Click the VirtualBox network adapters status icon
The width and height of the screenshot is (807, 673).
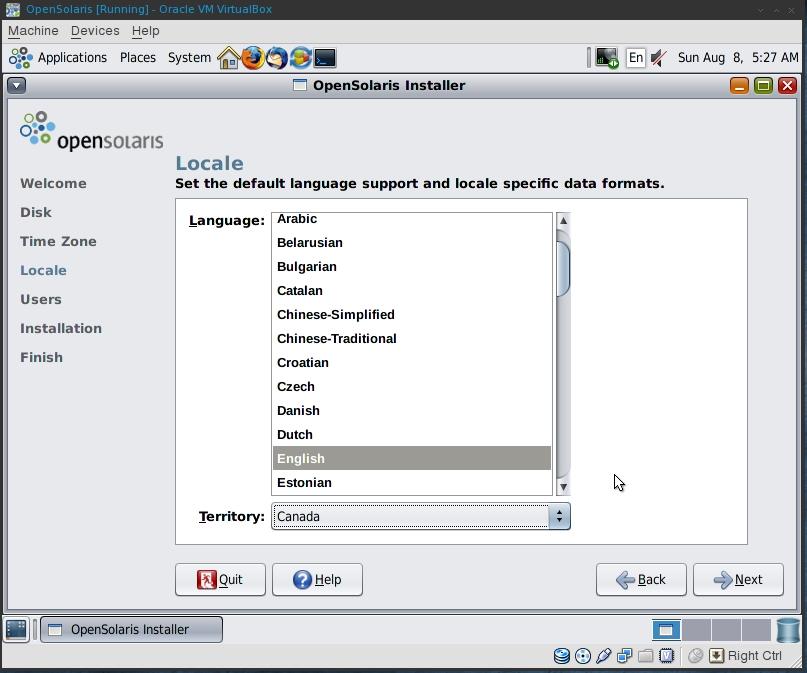(x=624, y=656)
